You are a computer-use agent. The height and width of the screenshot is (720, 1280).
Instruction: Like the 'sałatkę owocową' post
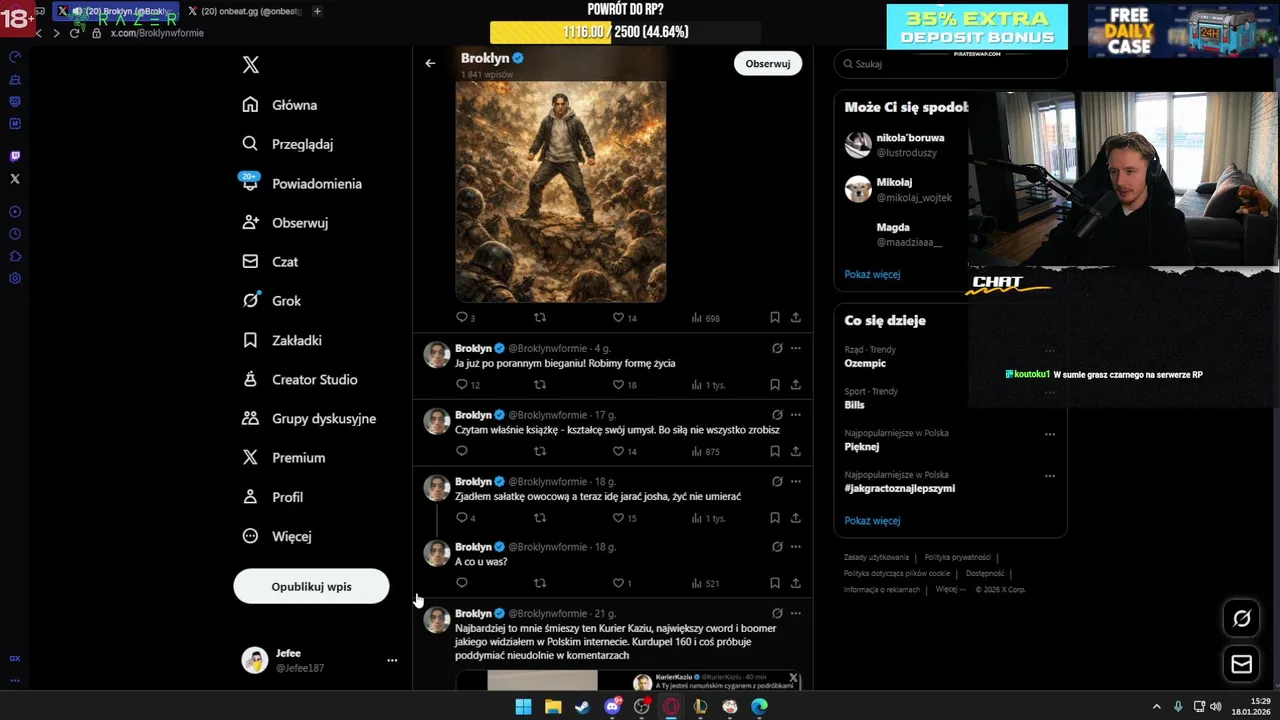pyautogui.click(x=618, y=517)
